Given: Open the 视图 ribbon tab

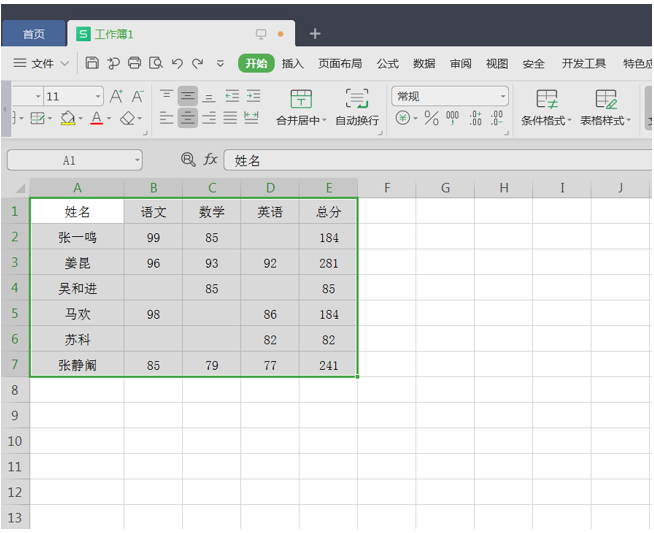Looking at the screenshot, I should pyautogui.click(x=497, y=63).
